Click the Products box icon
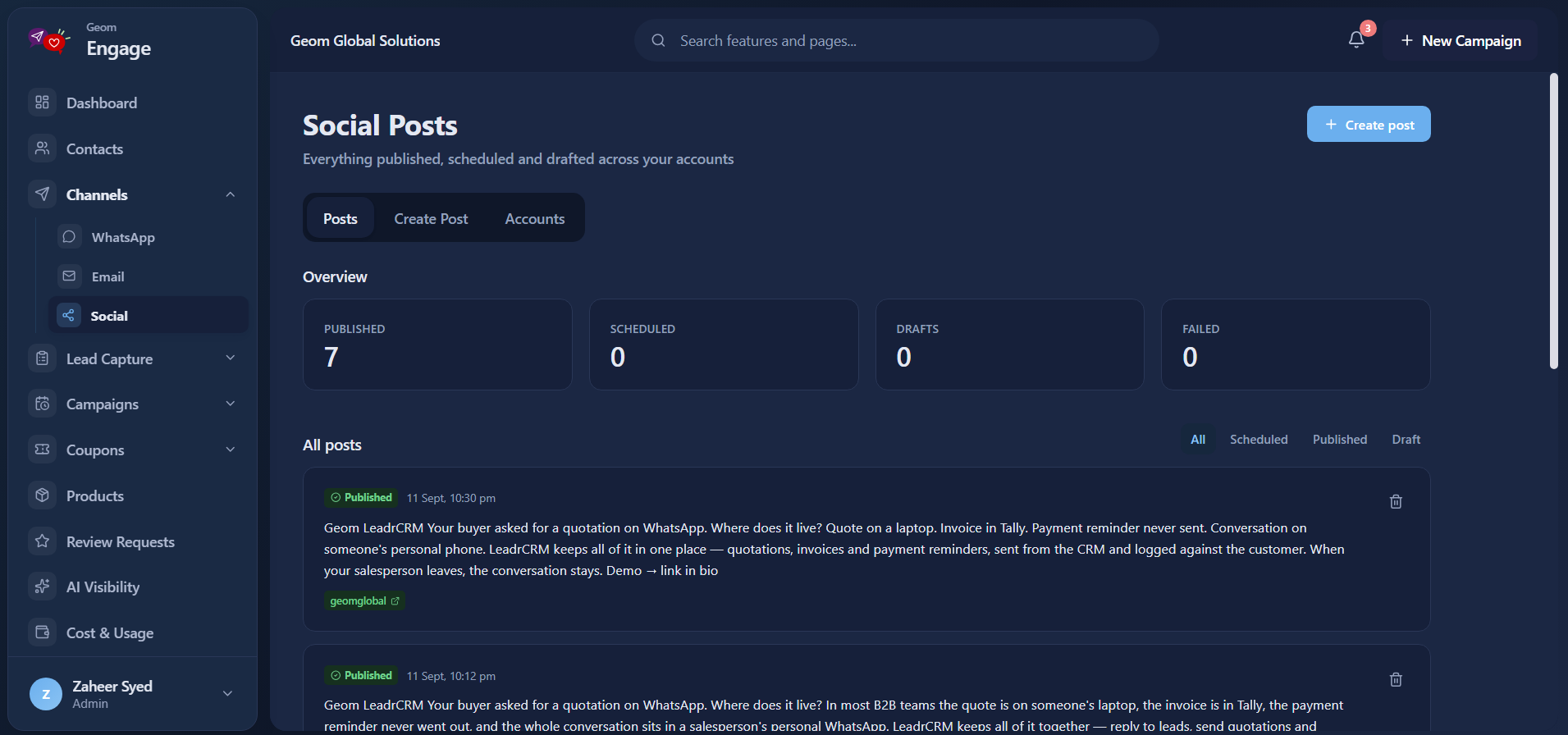Image resolution: width=1568 pixels, height=735 pixels. click(x=42, y=495)
